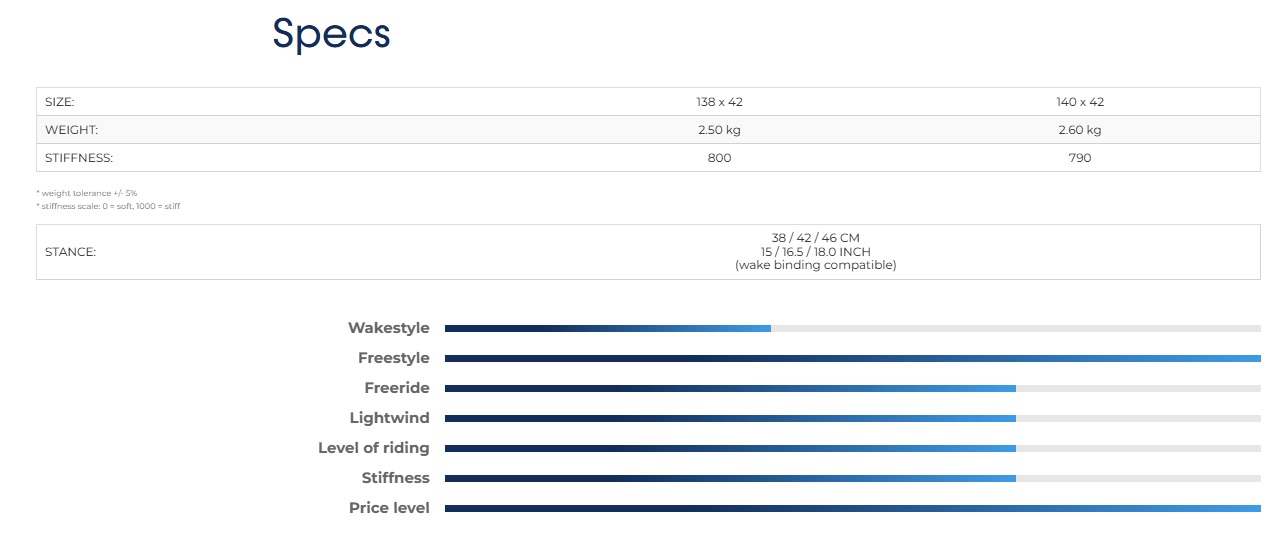This screenshot has width=1275, height=546.
Task: Click the Freeride rating bar
Action: 852,388
